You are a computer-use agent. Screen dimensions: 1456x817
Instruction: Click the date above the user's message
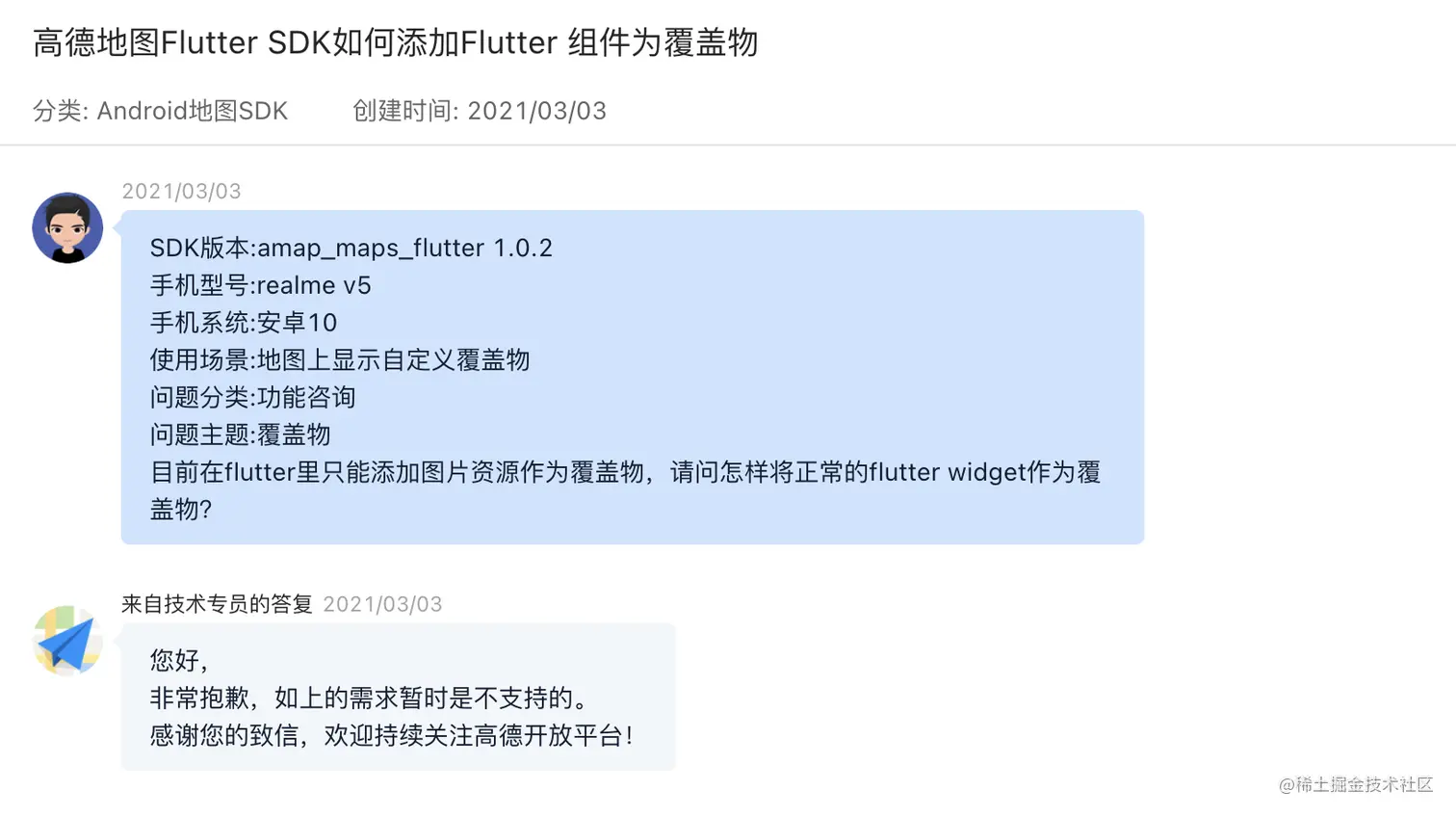tap(181, 191)
